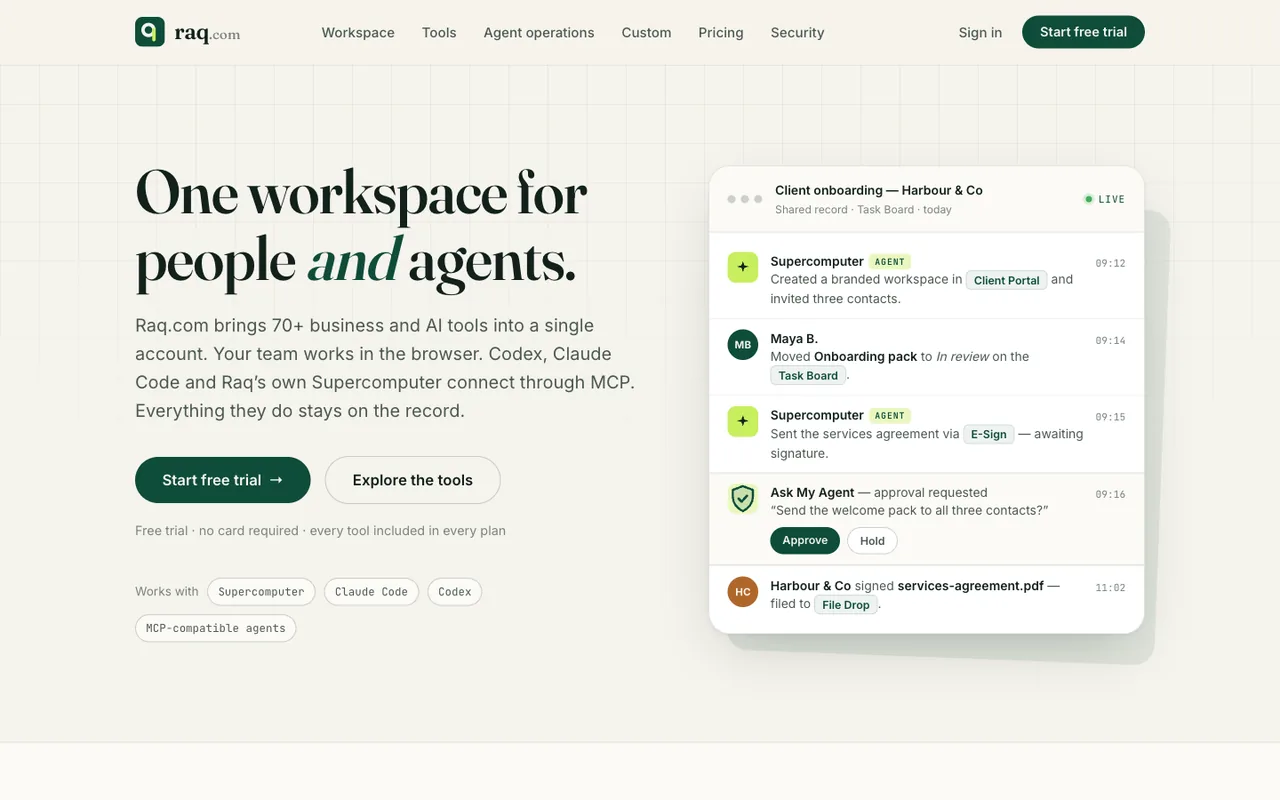Open the Task Board tag
The height and width of the screenshot is (800, 1280).
(x=808, y=375)
